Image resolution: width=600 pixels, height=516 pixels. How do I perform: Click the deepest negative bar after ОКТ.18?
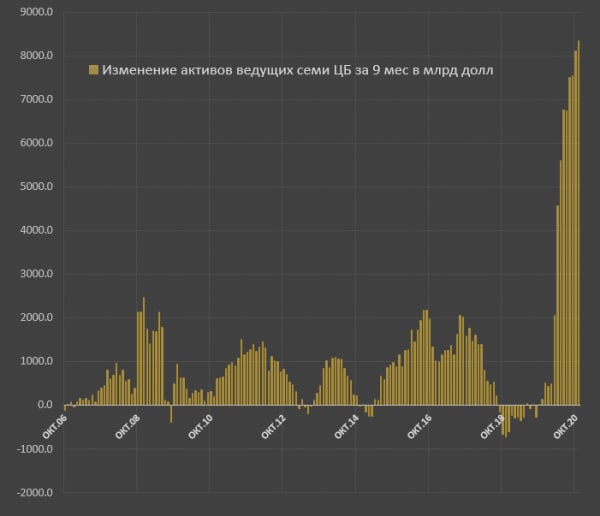(506, 421)
